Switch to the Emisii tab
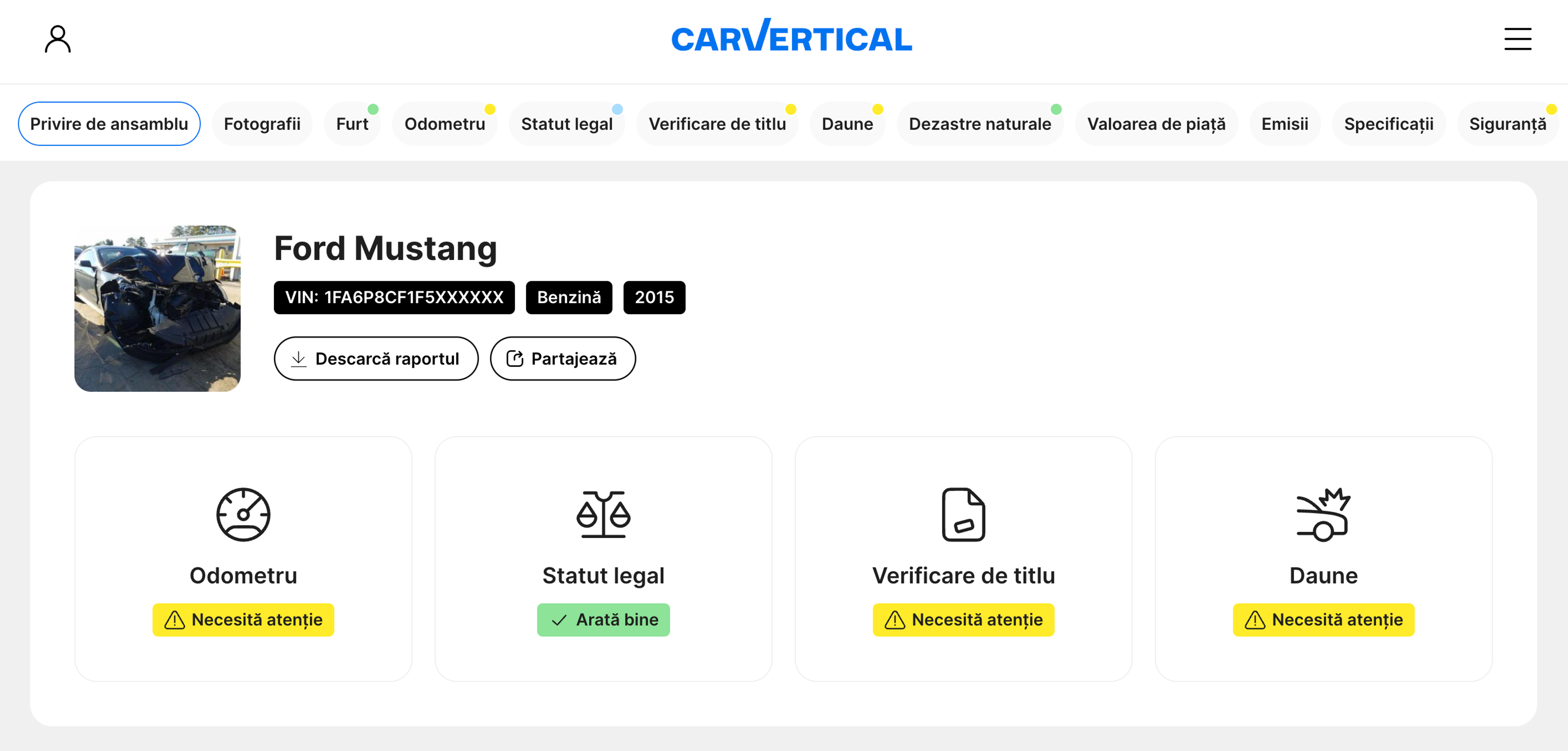The image size is (1568, 751). [x=1284, y=124]
